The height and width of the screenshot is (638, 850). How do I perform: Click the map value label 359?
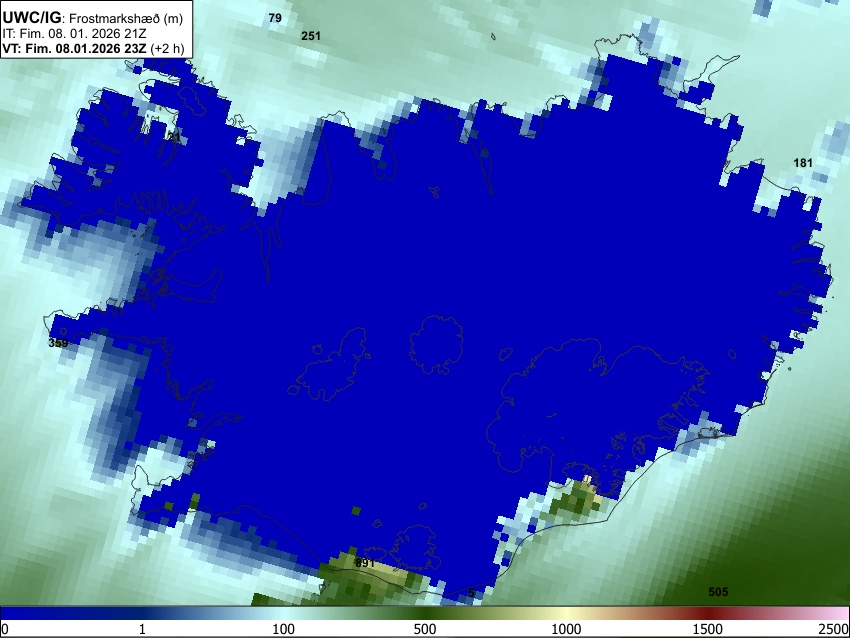[x=58, y=343]
